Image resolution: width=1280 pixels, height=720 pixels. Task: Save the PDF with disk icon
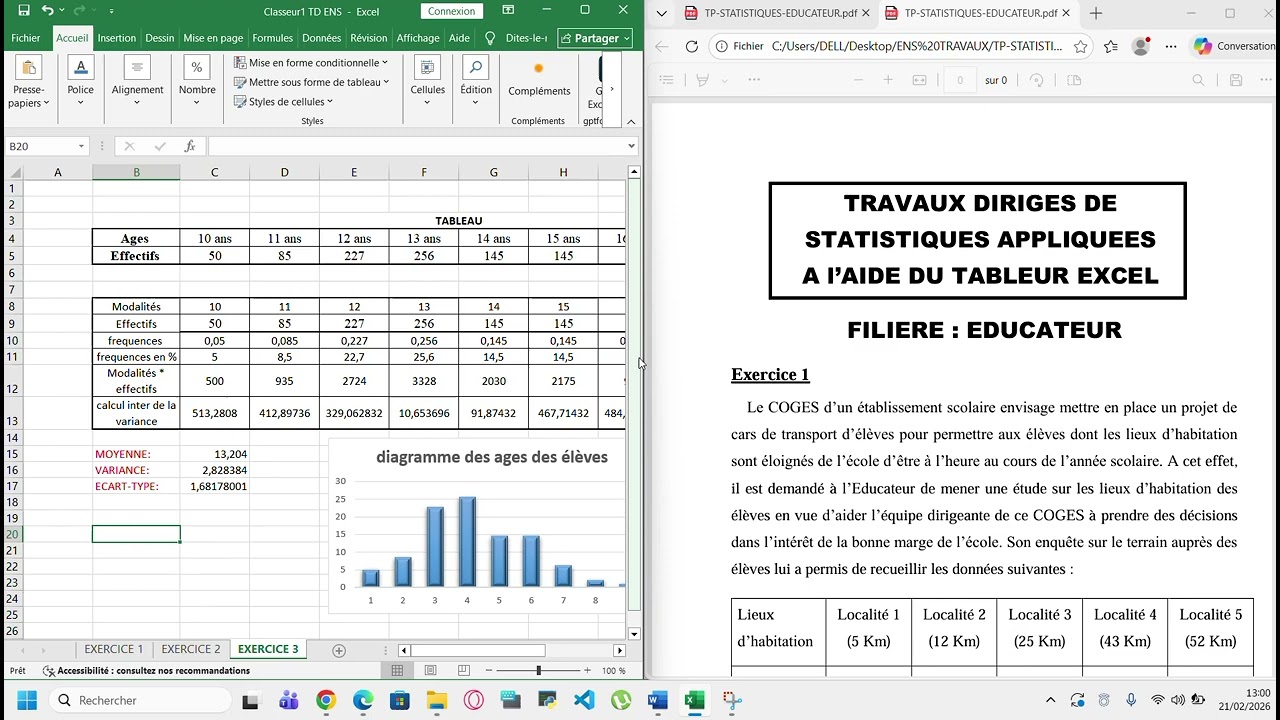click(1236, 80)
